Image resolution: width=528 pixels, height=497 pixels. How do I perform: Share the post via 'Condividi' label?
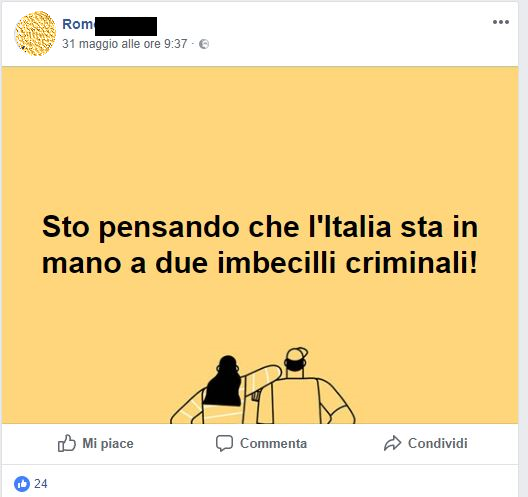[438, 443]
